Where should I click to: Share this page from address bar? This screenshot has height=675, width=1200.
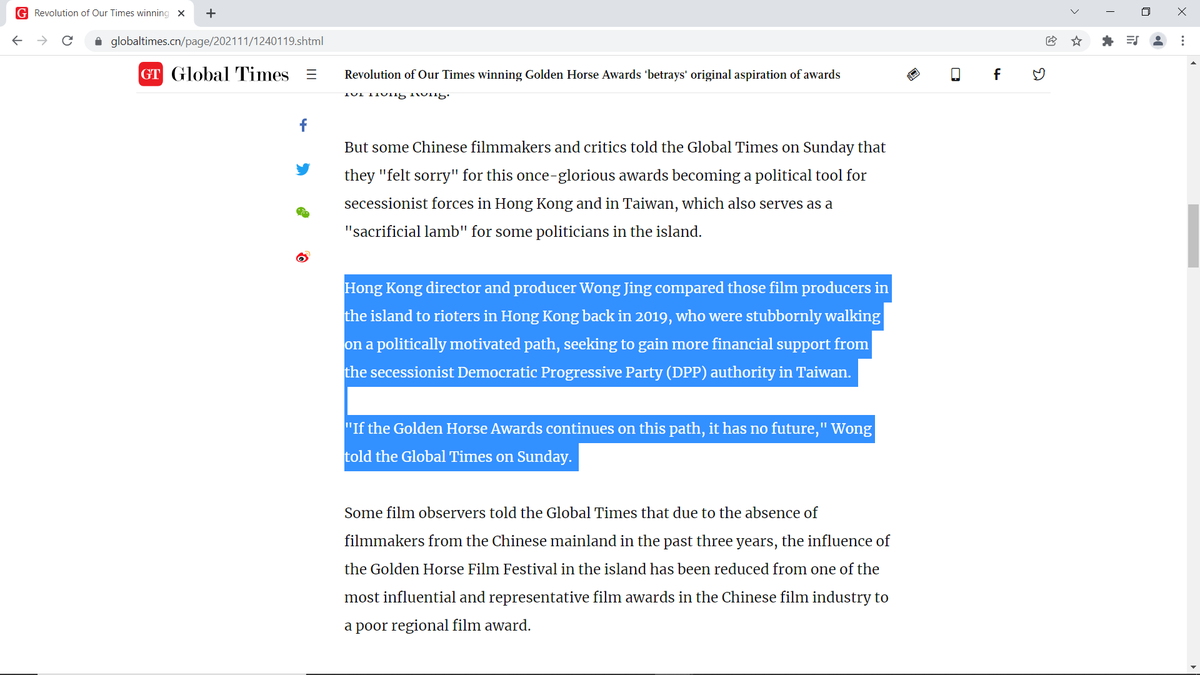click(x=1052, y=41)
